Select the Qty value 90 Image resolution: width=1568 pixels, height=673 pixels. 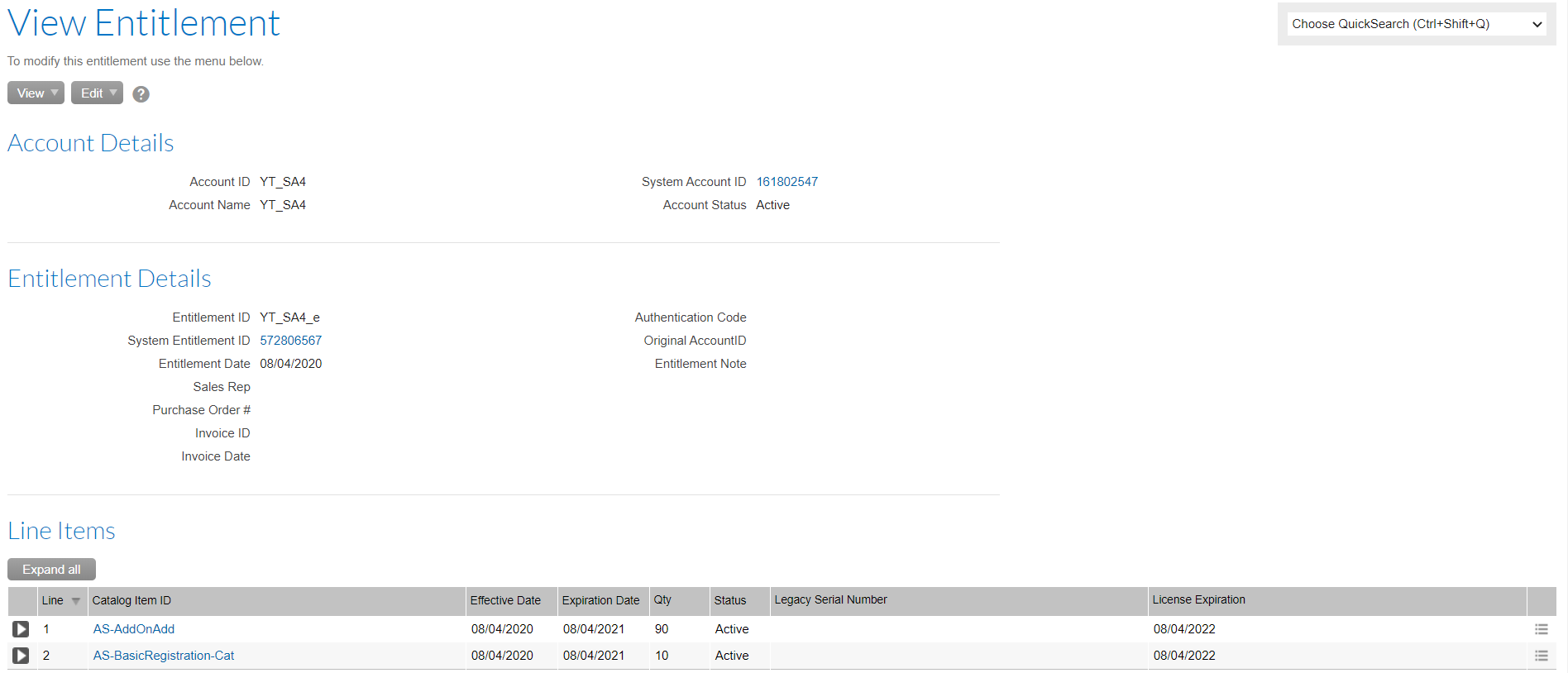[662, 629]
